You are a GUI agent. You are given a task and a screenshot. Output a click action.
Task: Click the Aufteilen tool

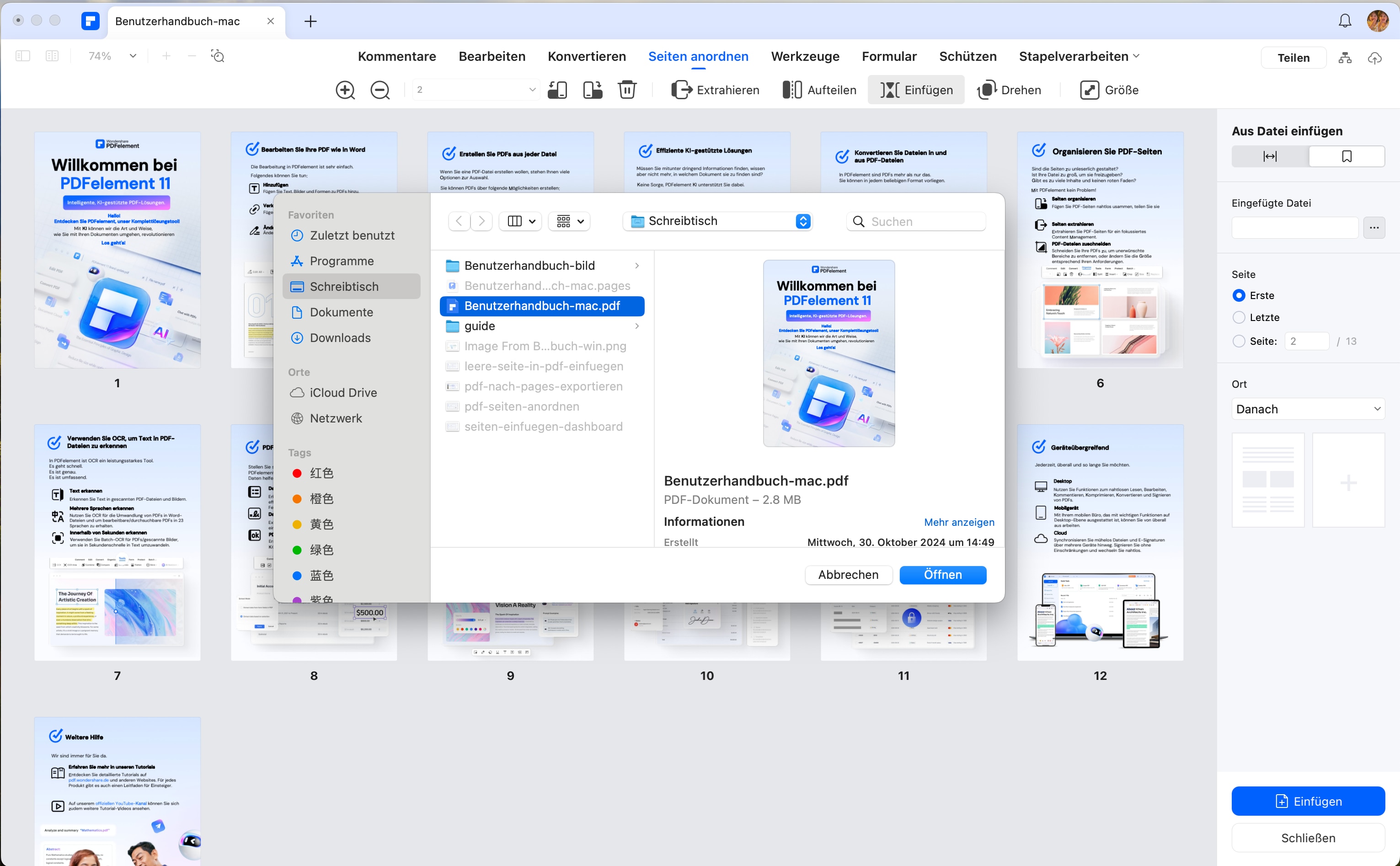(x=819, y=90)
